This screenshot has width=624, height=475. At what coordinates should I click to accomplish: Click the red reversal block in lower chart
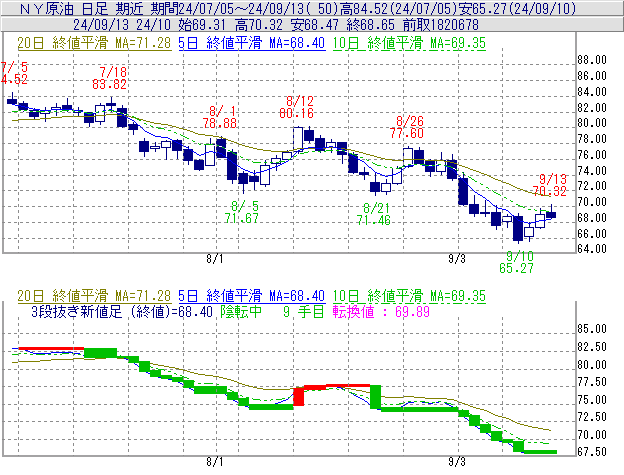coord(298,396)
